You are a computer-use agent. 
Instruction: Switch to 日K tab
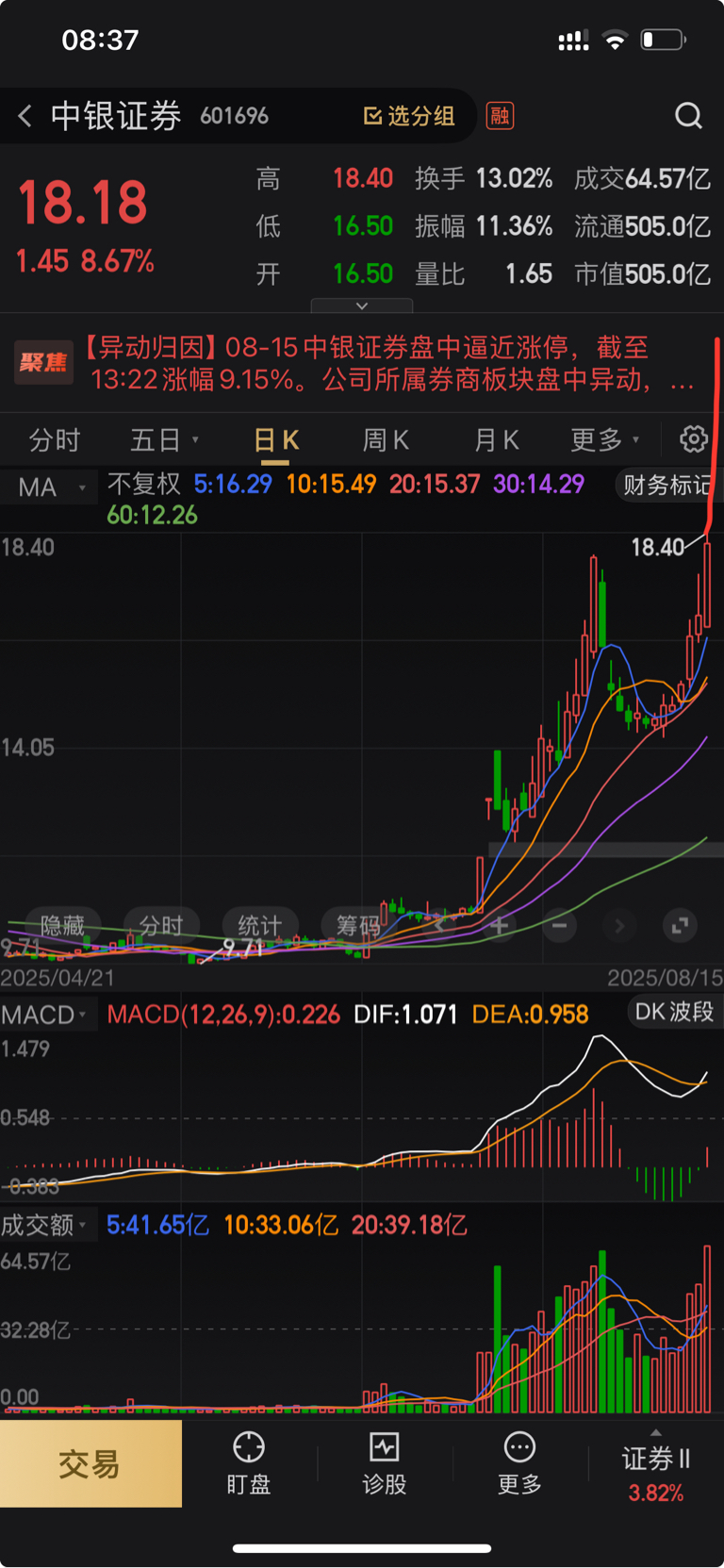pyautogui.click(x=275, y=440)
